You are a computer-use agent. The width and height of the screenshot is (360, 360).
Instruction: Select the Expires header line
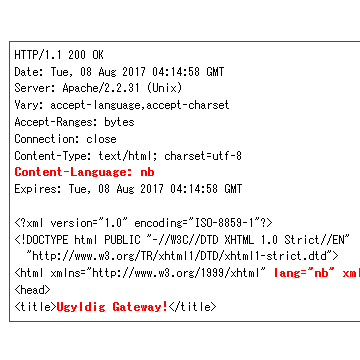[x=128, y=189]
